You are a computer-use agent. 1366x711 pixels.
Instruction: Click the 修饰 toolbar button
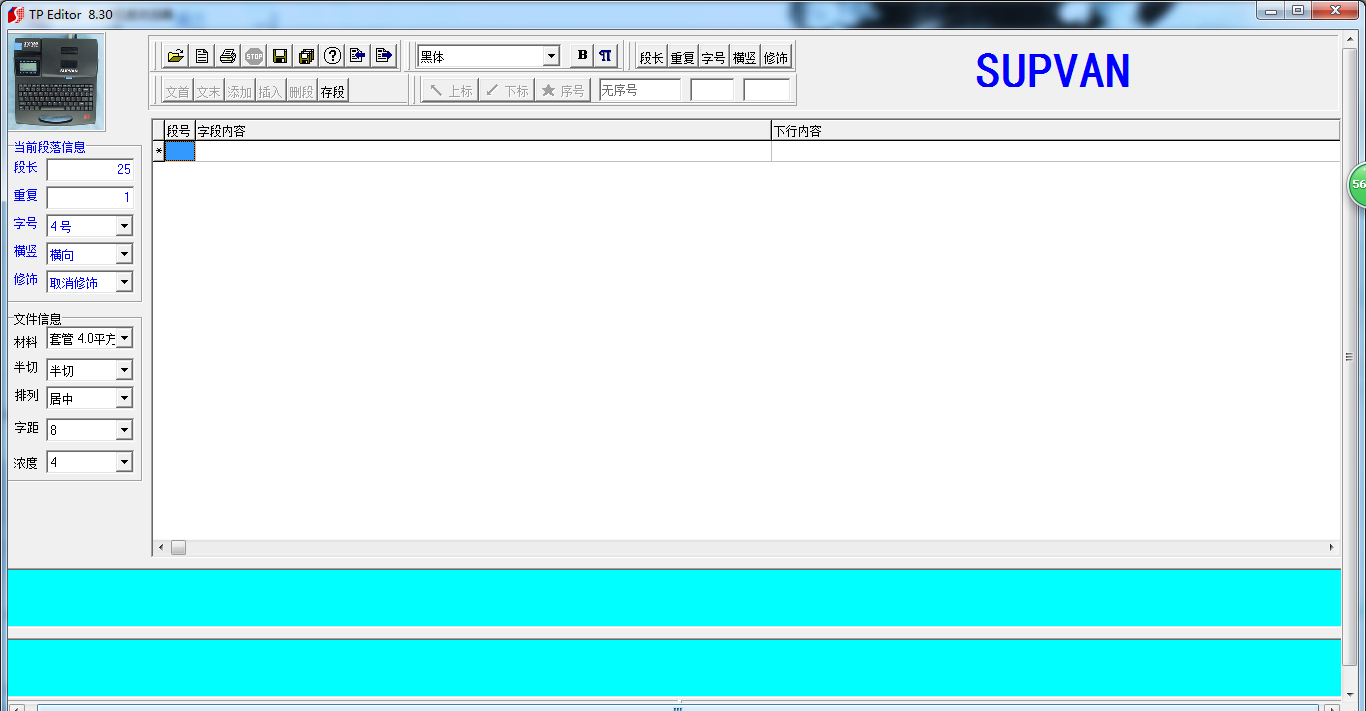pos(776,58)
